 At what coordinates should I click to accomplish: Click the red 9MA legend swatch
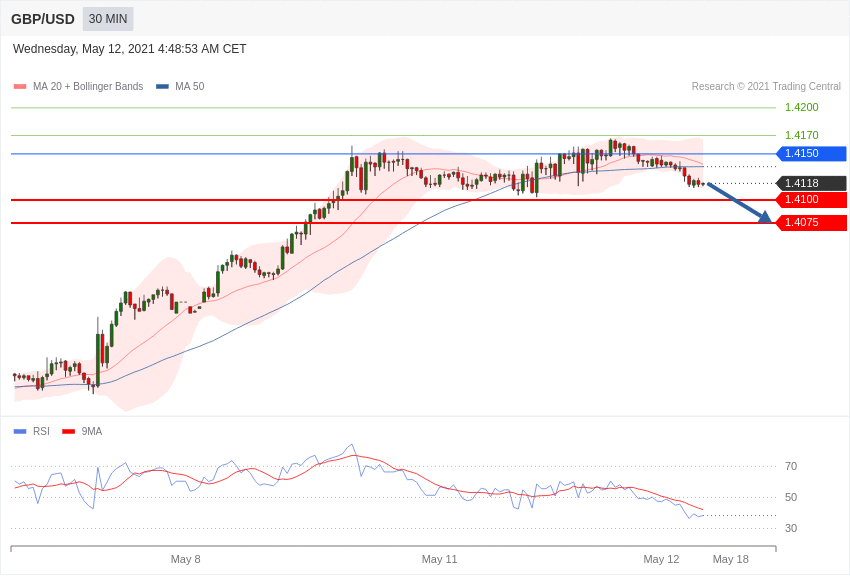coord(68,432)
